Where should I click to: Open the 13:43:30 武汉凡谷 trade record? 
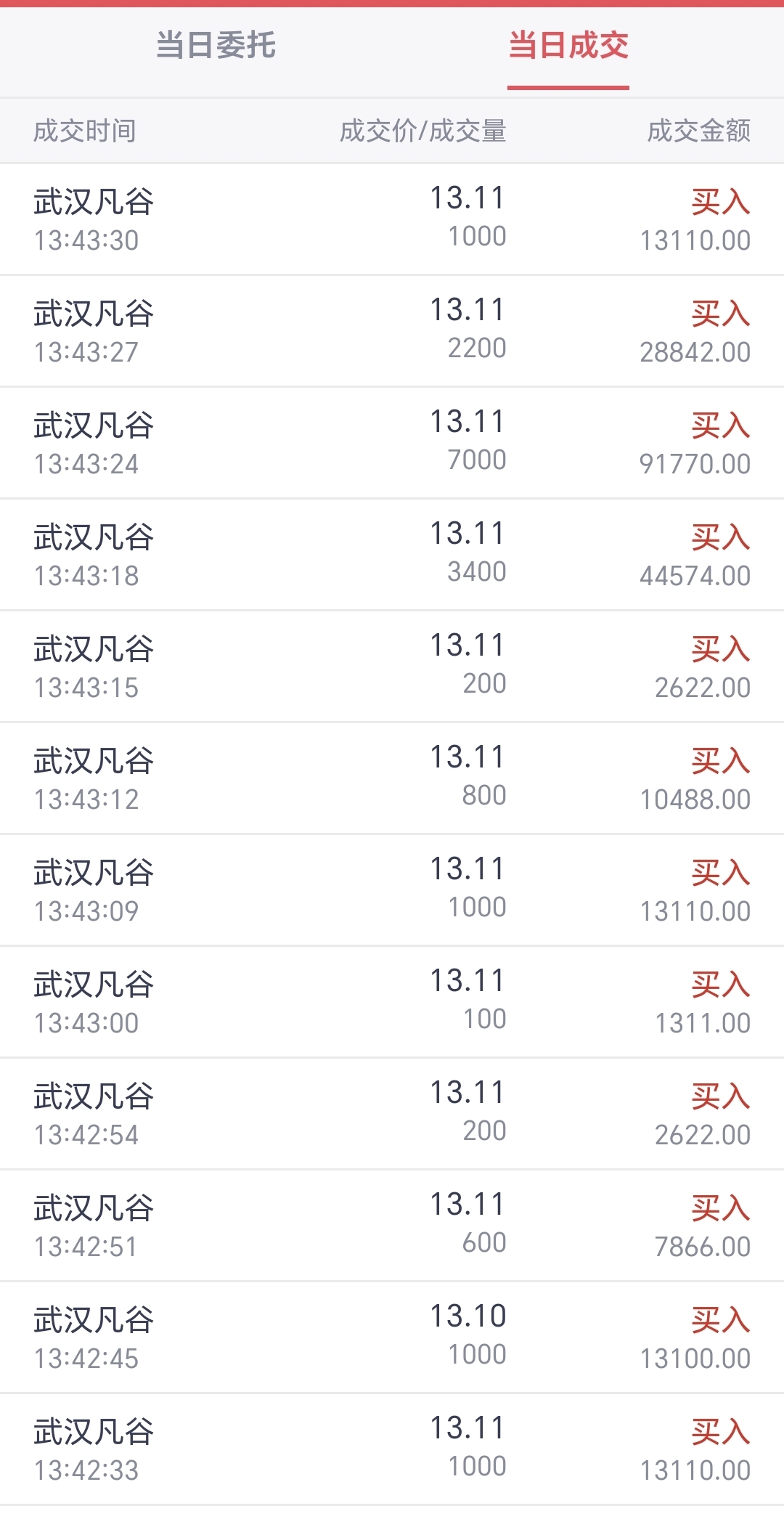coord(392,219)
